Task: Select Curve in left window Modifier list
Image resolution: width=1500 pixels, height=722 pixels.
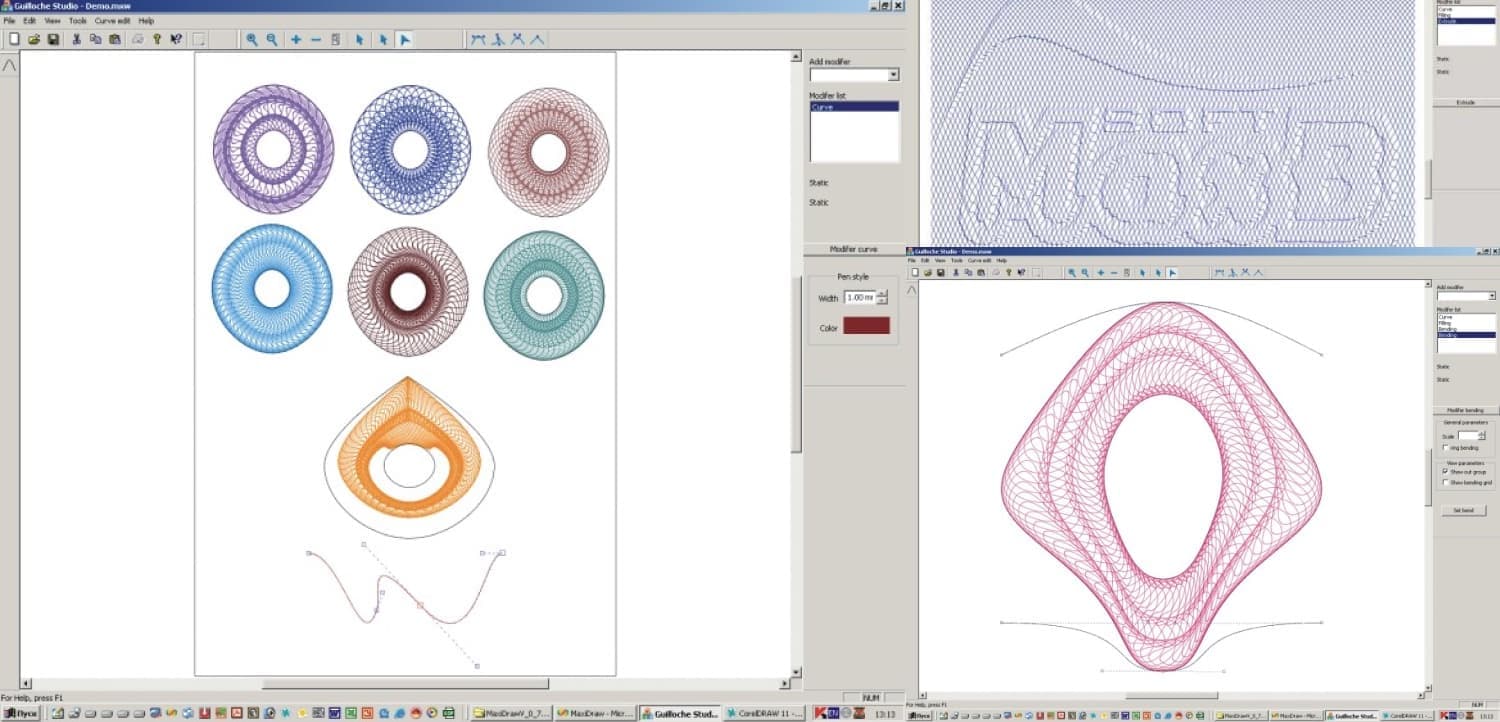Action: (854, 106)
